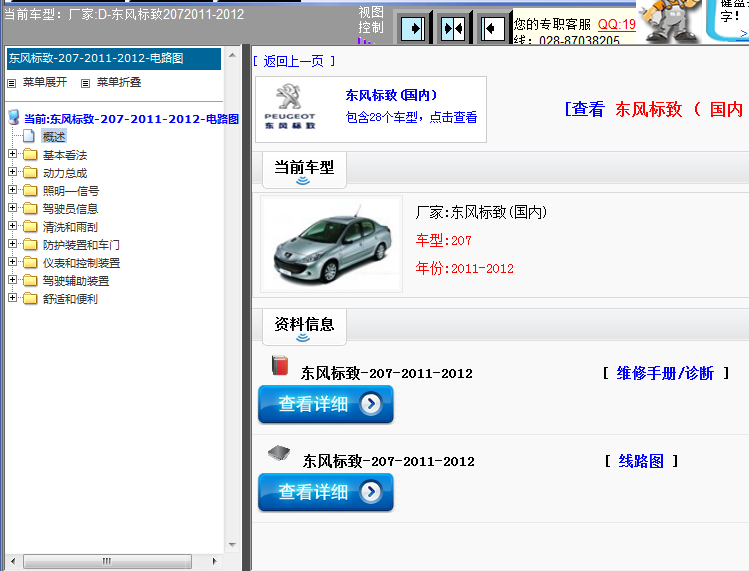749x571 pixels.
Task: Click 包含28个车型，点击查看 link
Action: [x=411, y=117]
